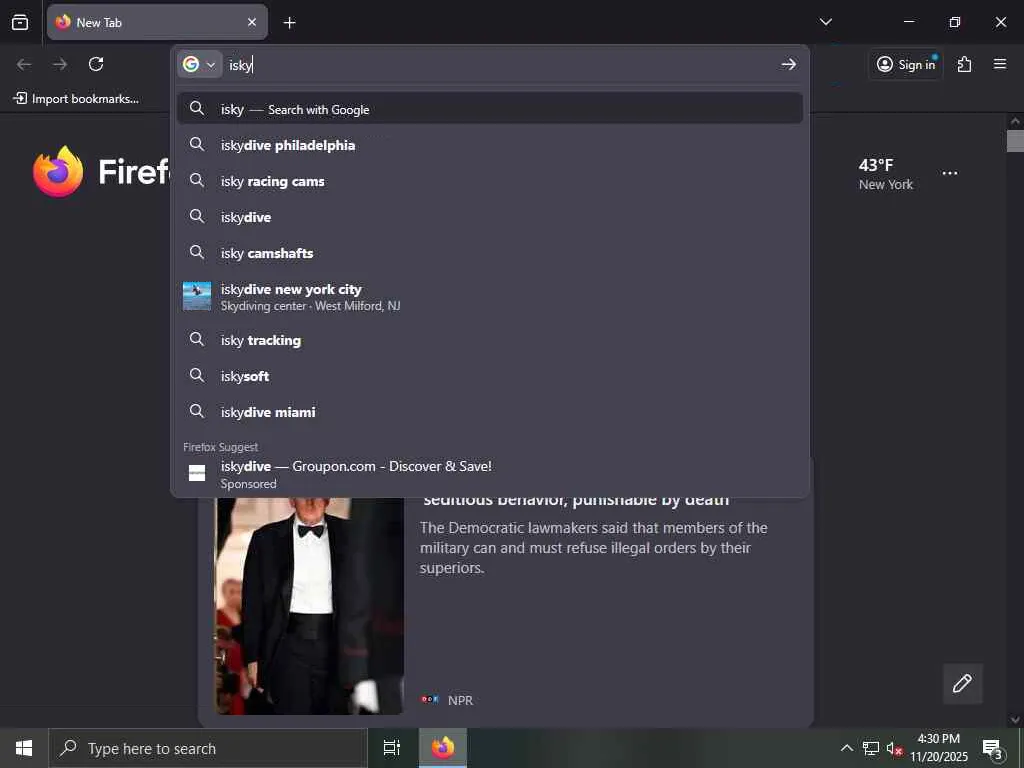Go forward with the forward arrow
The image size is (1024, 768).
60,64
